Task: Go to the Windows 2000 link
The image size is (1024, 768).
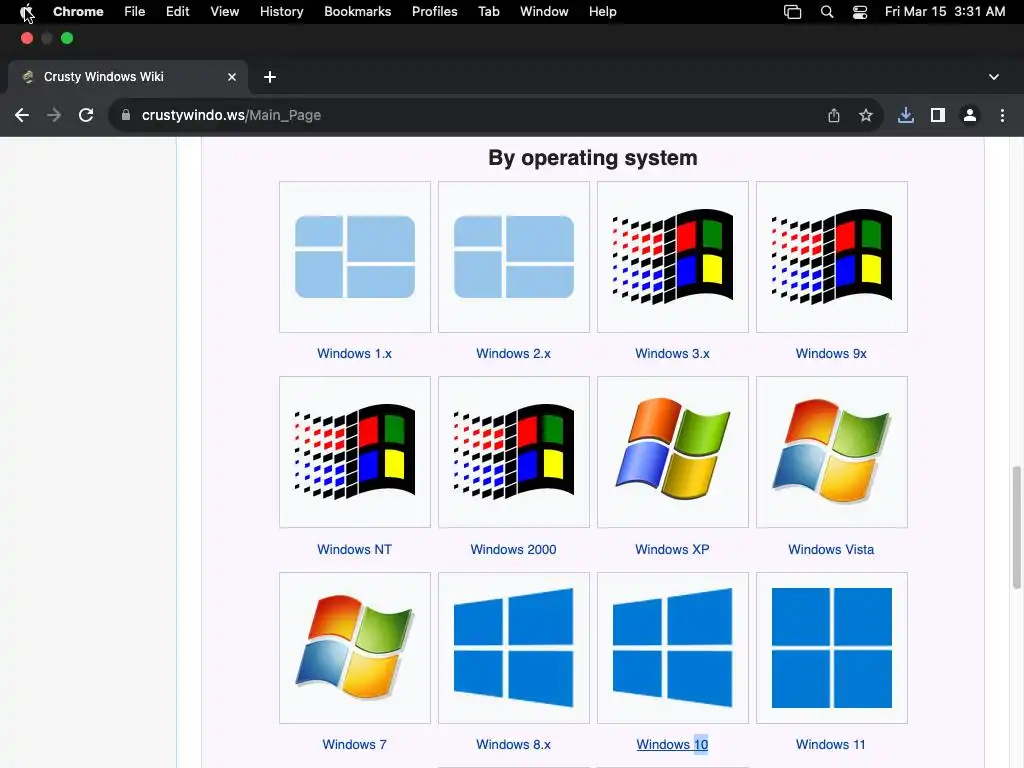Action: (513, 549)
